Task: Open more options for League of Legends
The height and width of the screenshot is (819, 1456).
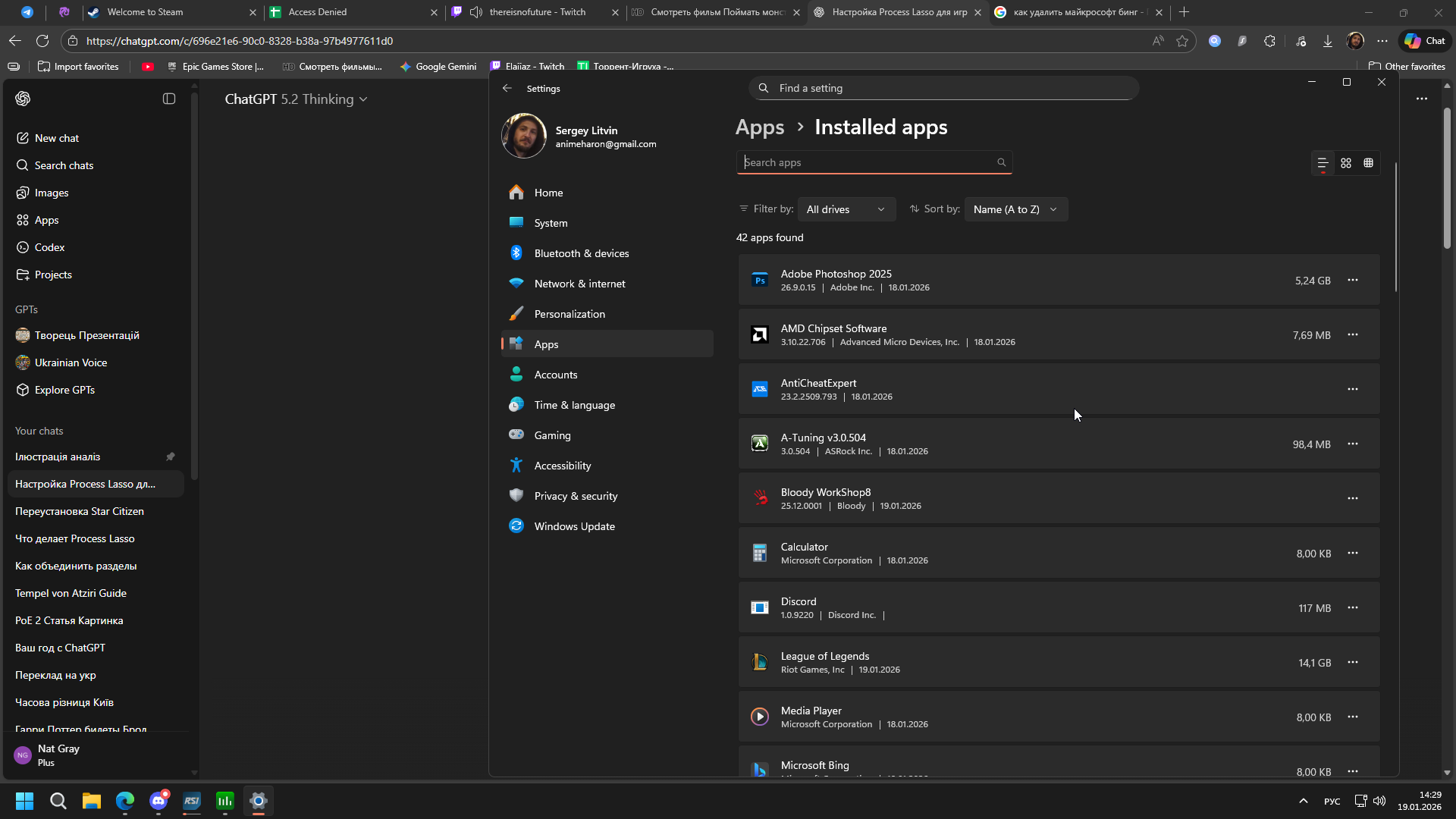Action: pos(1353,663)
